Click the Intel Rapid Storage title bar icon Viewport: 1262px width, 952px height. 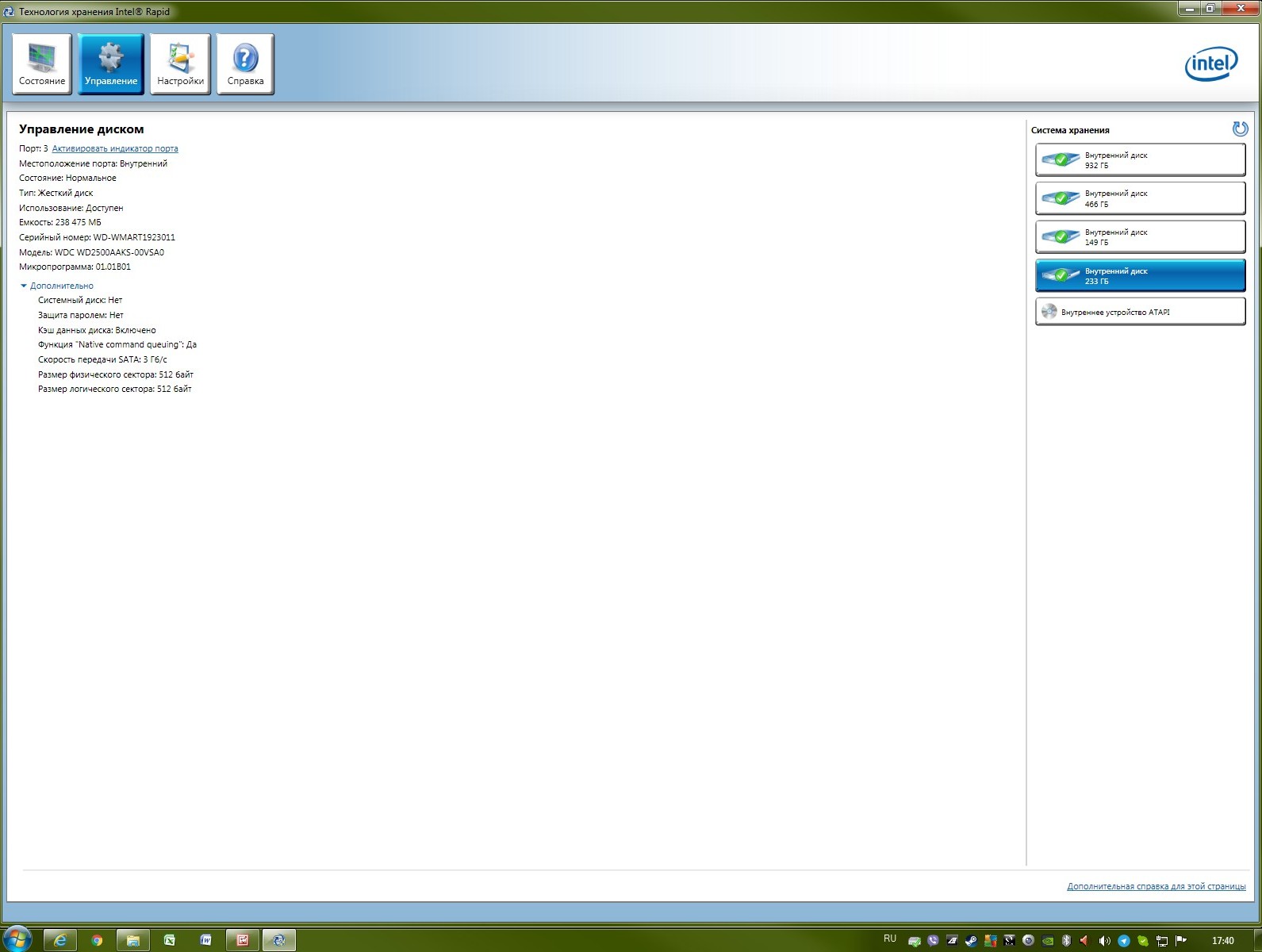tap(9, 11)
